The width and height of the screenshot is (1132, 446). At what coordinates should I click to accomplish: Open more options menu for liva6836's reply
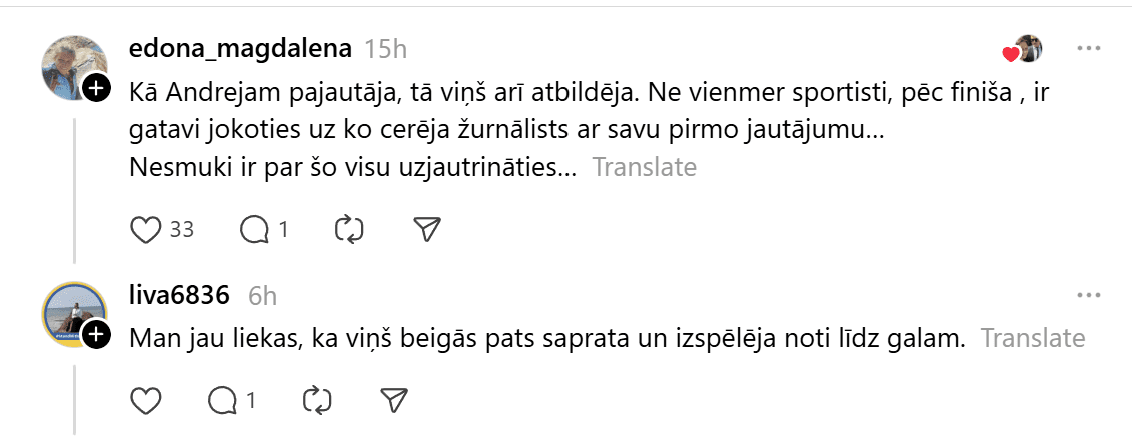click(1088, 295)
